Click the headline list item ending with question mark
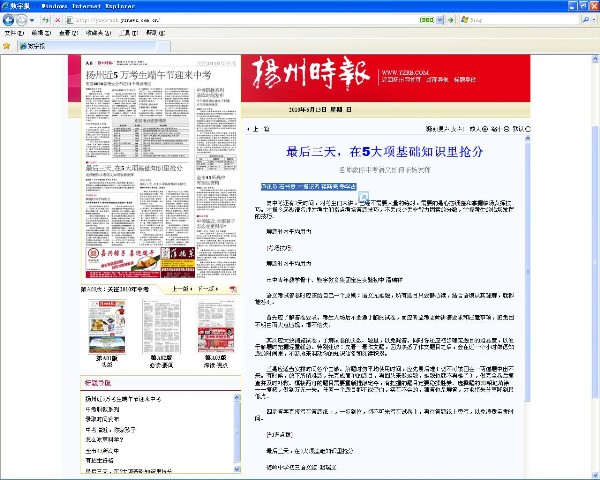The height and width of the screenshot is (480, 600). click(x=104, y=439)
